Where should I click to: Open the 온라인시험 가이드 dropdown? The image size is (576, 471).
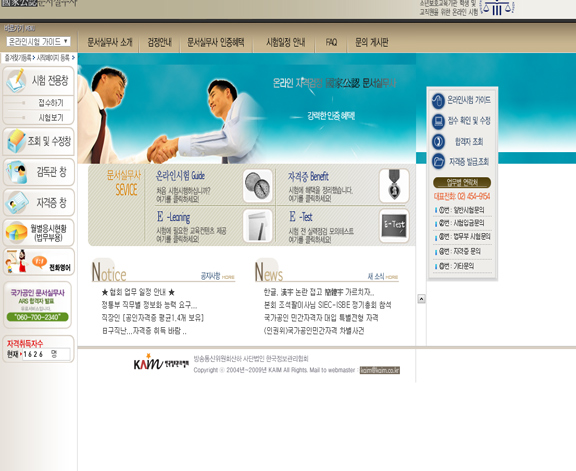pos(38,42)
